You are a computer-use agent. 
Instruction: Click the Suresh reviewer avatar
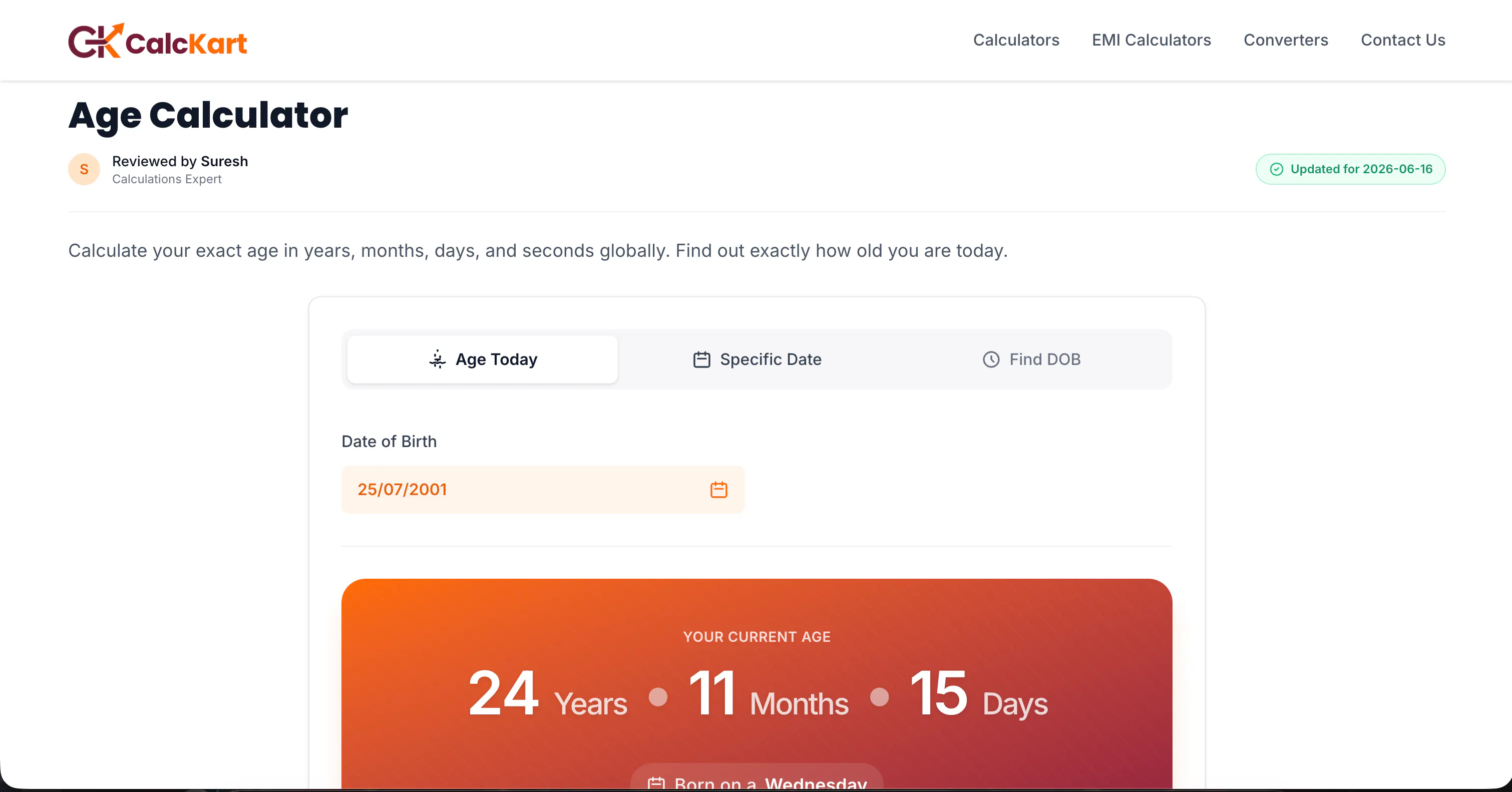point(84,169)
